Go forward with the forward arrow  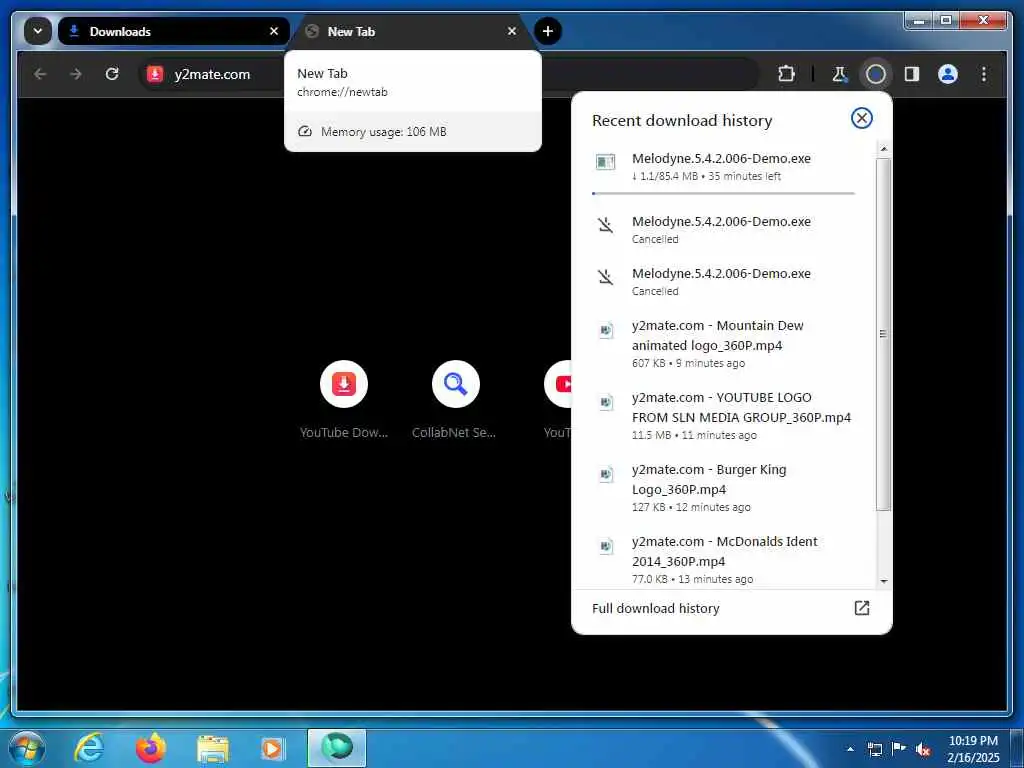pyautogui.click(x=76, y=74)
